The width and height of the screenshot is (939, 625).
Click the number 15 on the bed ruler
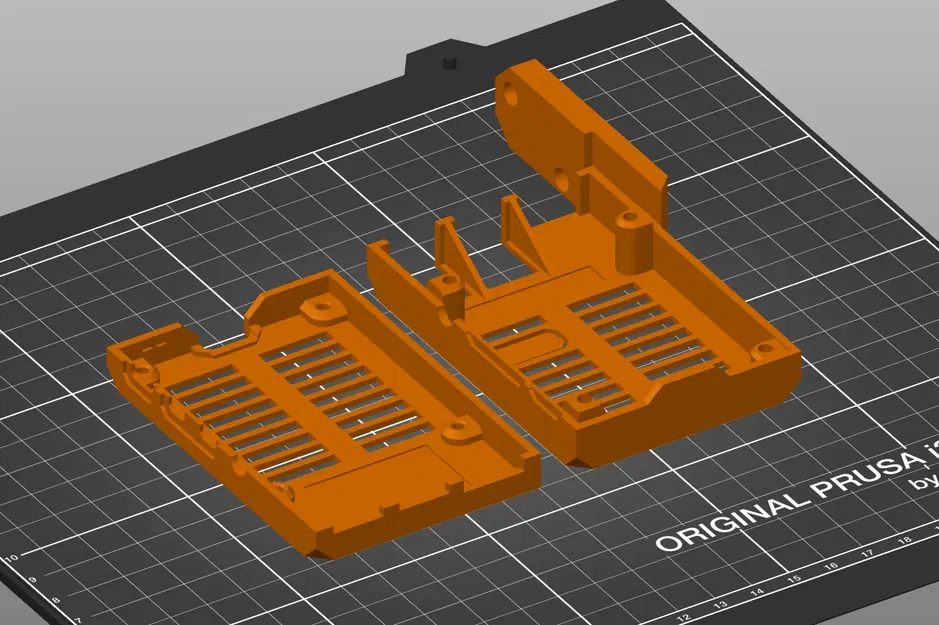795,578
